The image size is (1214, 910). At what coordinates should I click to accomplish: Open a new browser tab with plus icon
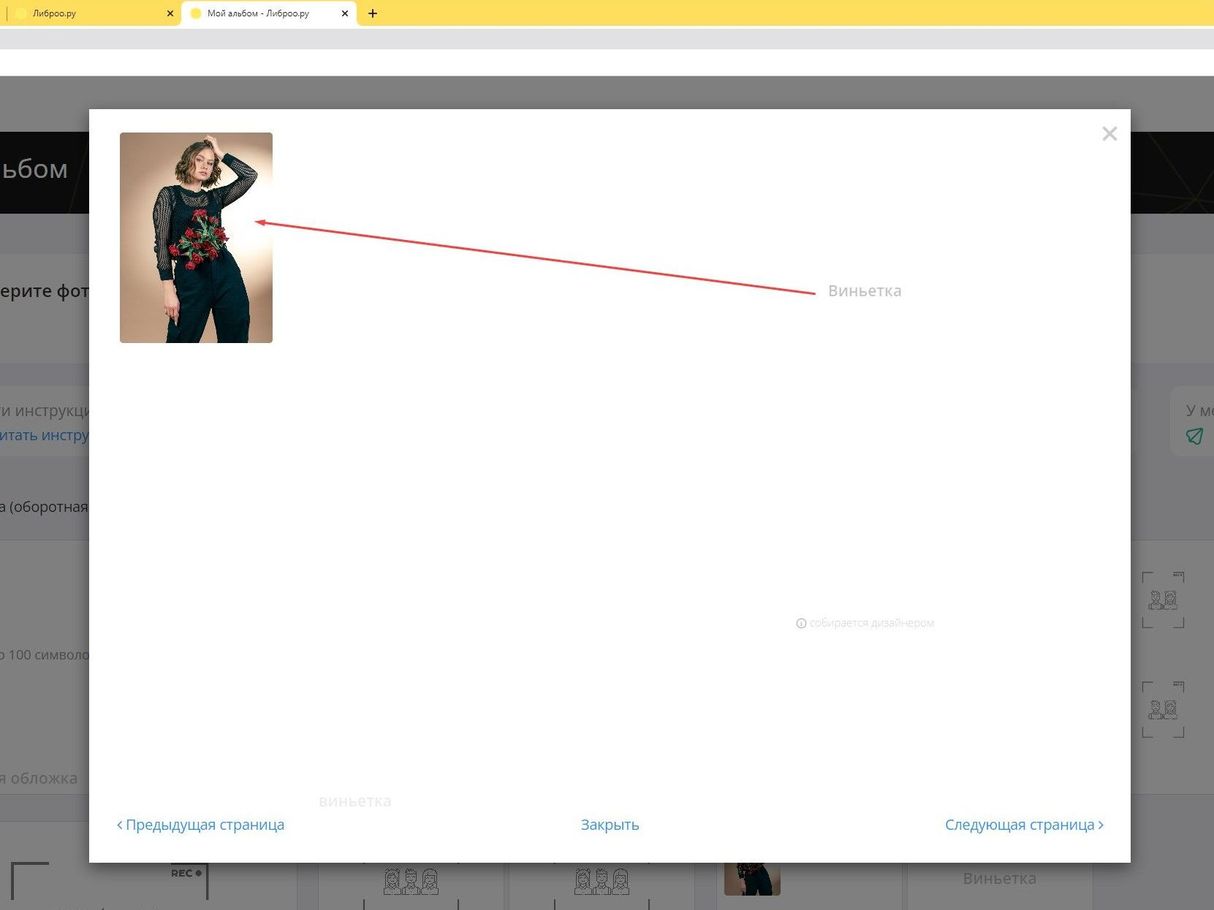point(373,14)
